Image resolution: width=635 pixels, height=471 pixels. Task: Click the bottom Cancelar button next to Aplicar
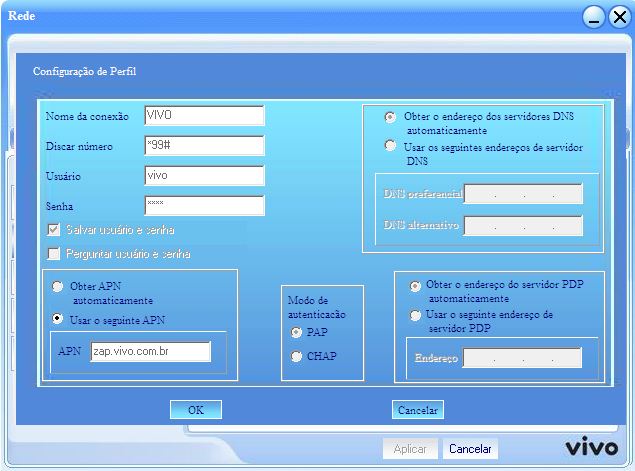[470, 449]
